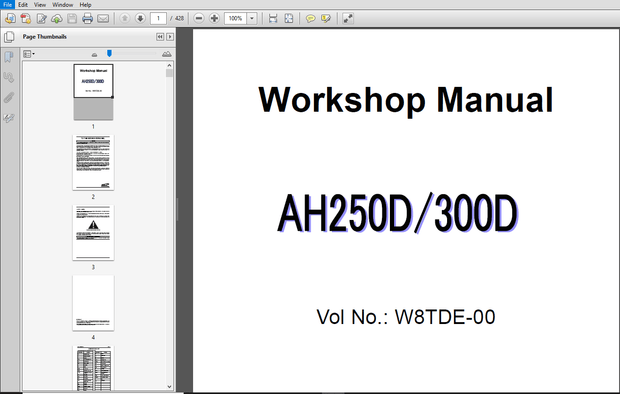
Task: Select the table page thumbnail at bottom
Action: 93,368
